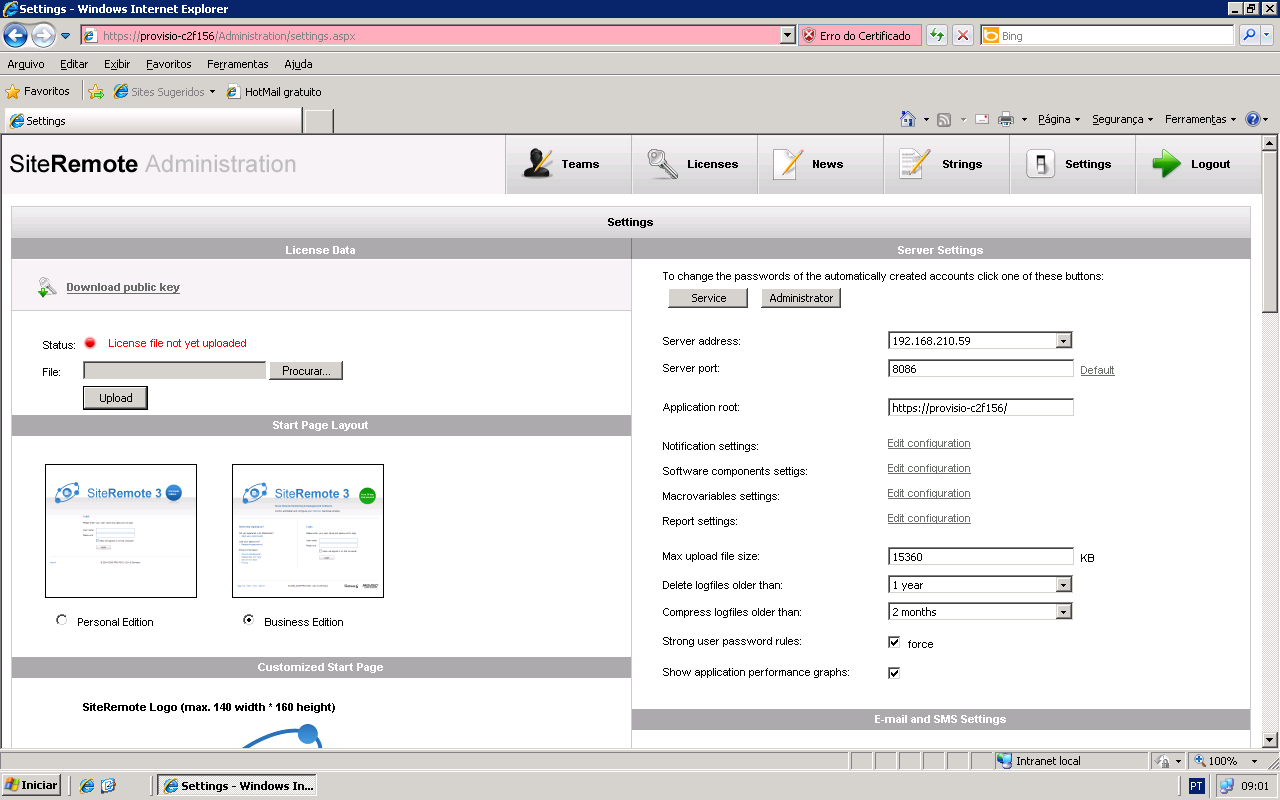Screen dimensions: 1280x800
Task: Click Procurar to browse for file
Action: point(306,371)
